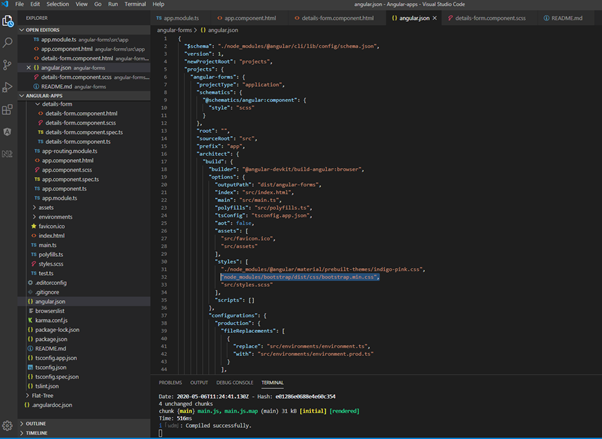Expand the Timeline section
Image resolution: width=602 pixels, height=439 pixels.
(22, 433)
